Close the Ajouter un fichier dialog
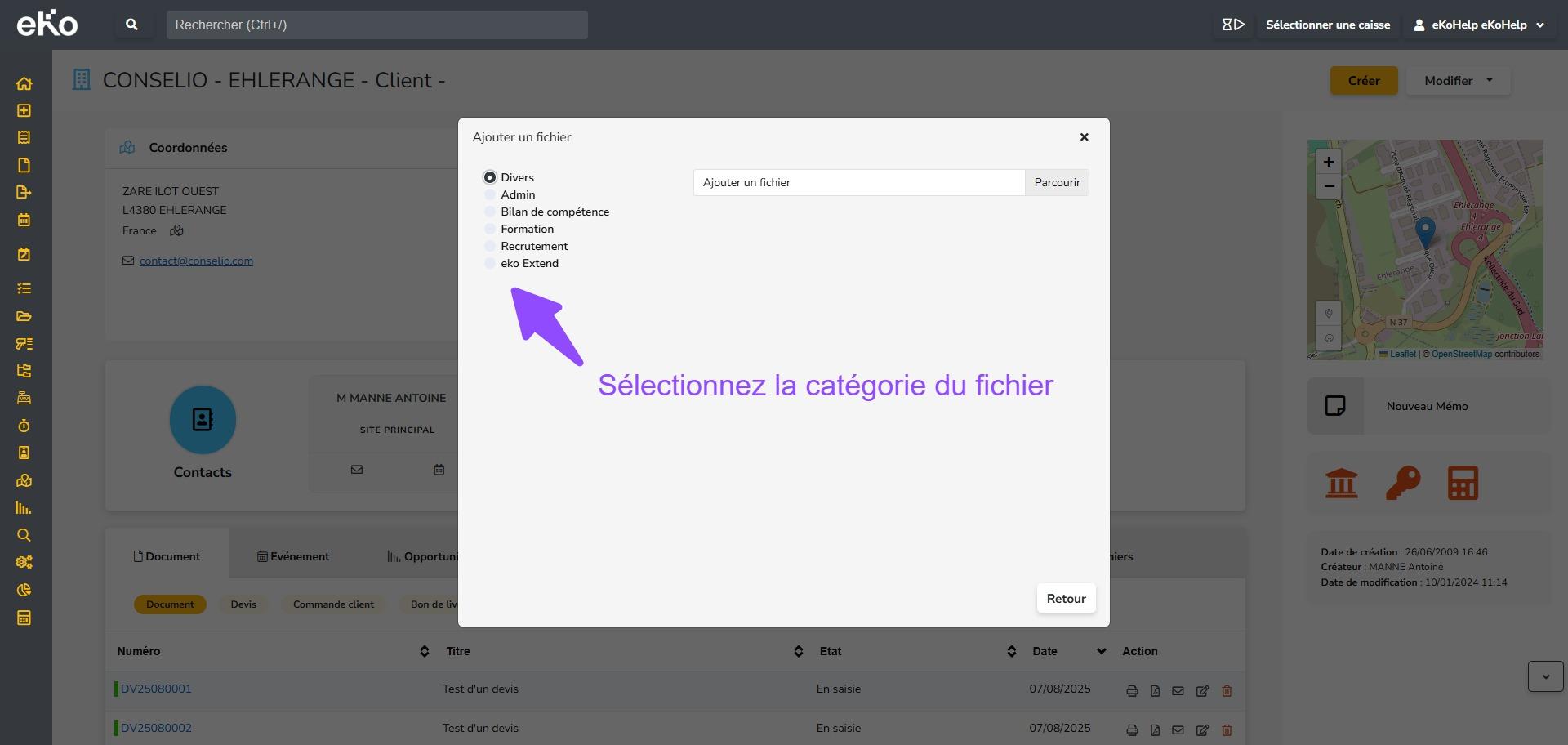Image resolution: width=1568 pixels, height=745 pixels. click(x=1084, y=137)
